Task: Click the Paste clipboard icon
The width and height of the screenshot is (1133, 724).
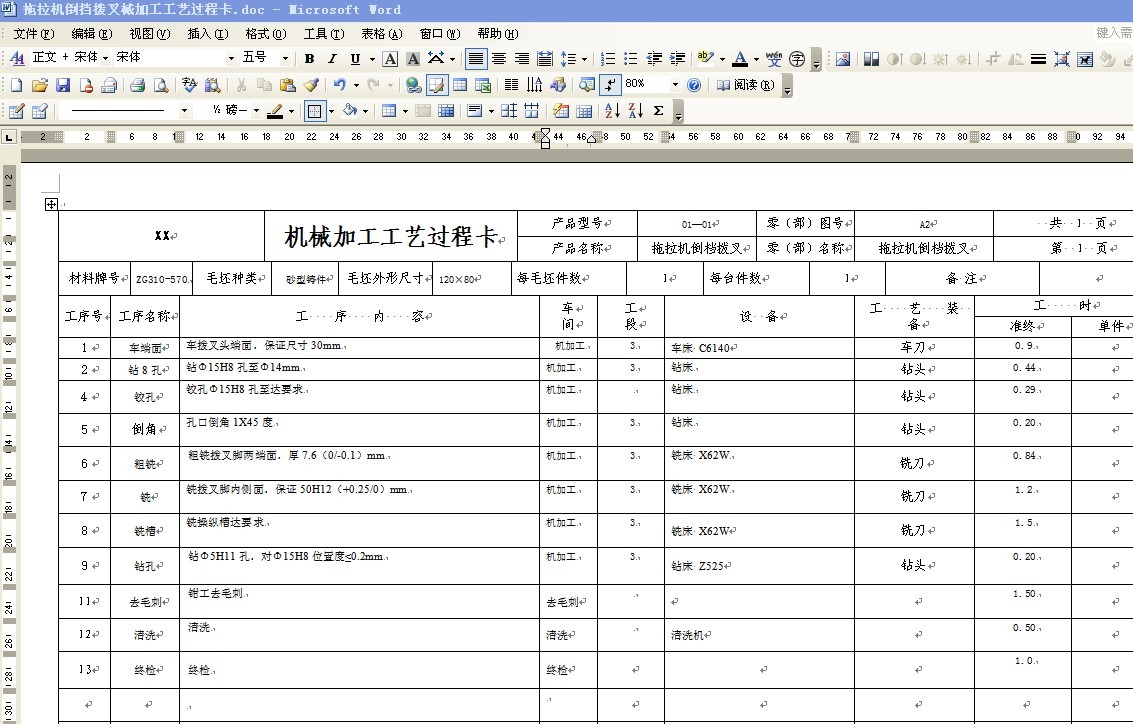Action: [x=288, y=85]
